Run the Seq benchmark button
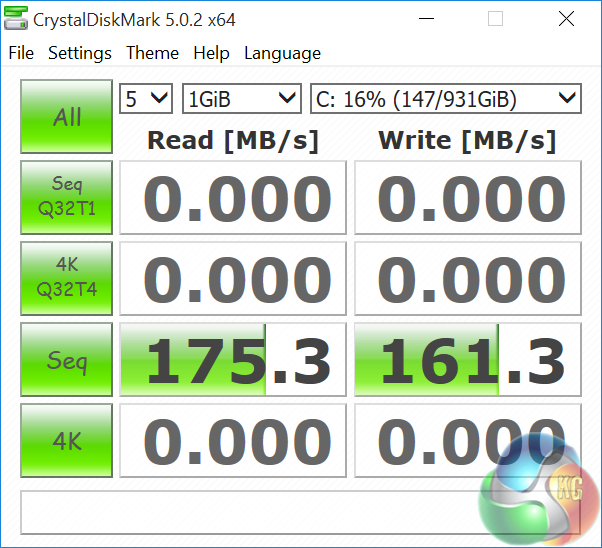 pyautogui.click(x=66, y=359)
